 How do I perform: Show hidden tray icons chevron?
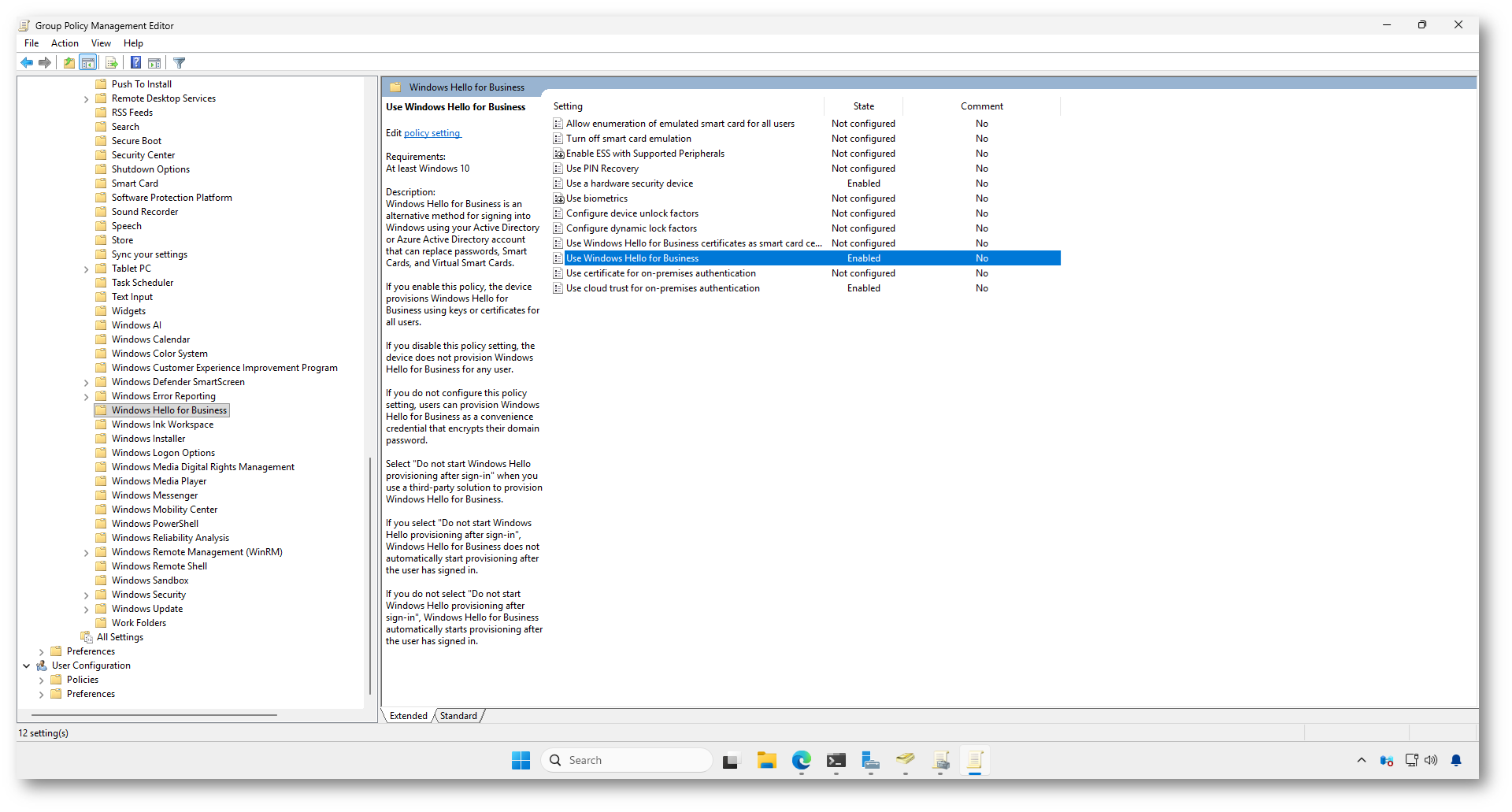coord(1361,760)
